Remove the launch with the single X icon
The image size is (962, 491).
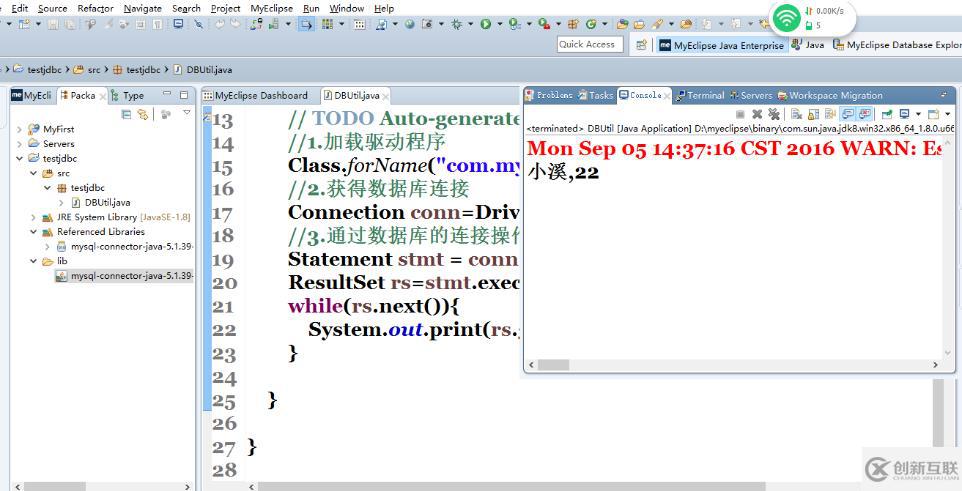[x=757, y=114]
